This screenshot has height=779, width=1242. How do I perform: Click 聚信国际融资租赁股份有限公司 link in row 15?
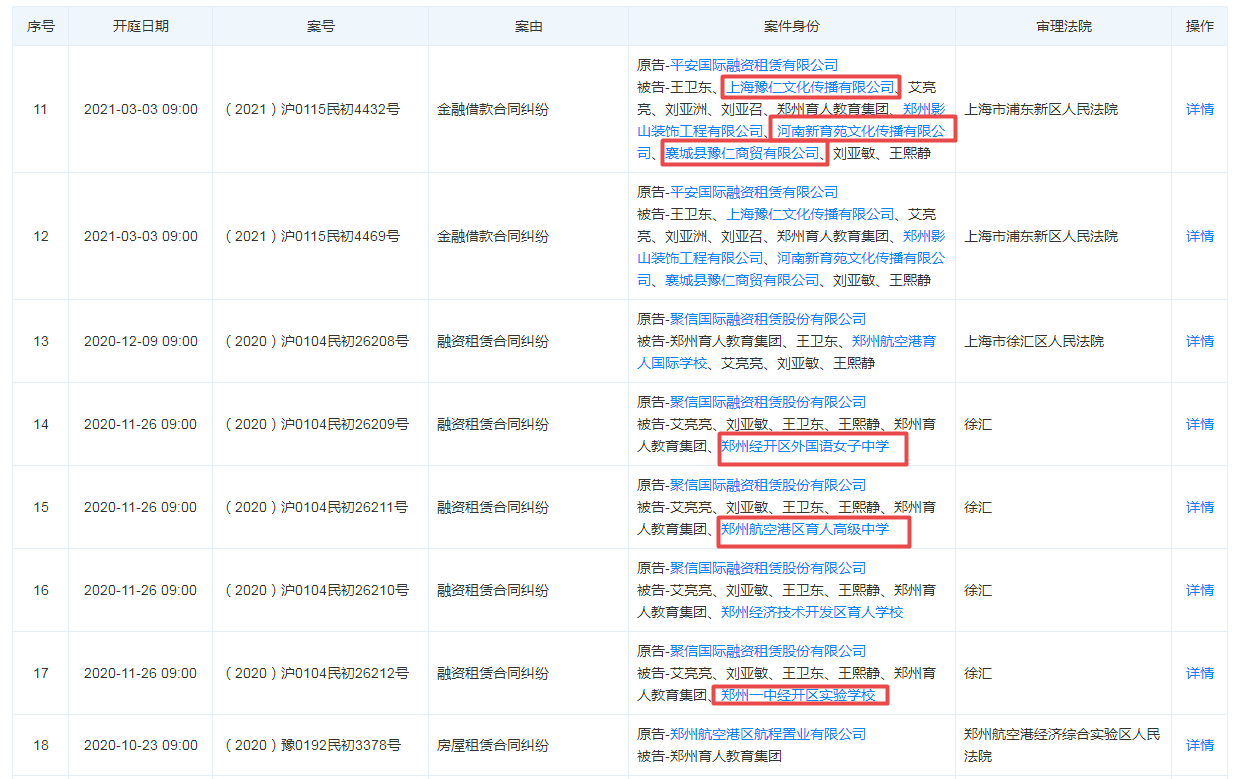coord(768,485)
